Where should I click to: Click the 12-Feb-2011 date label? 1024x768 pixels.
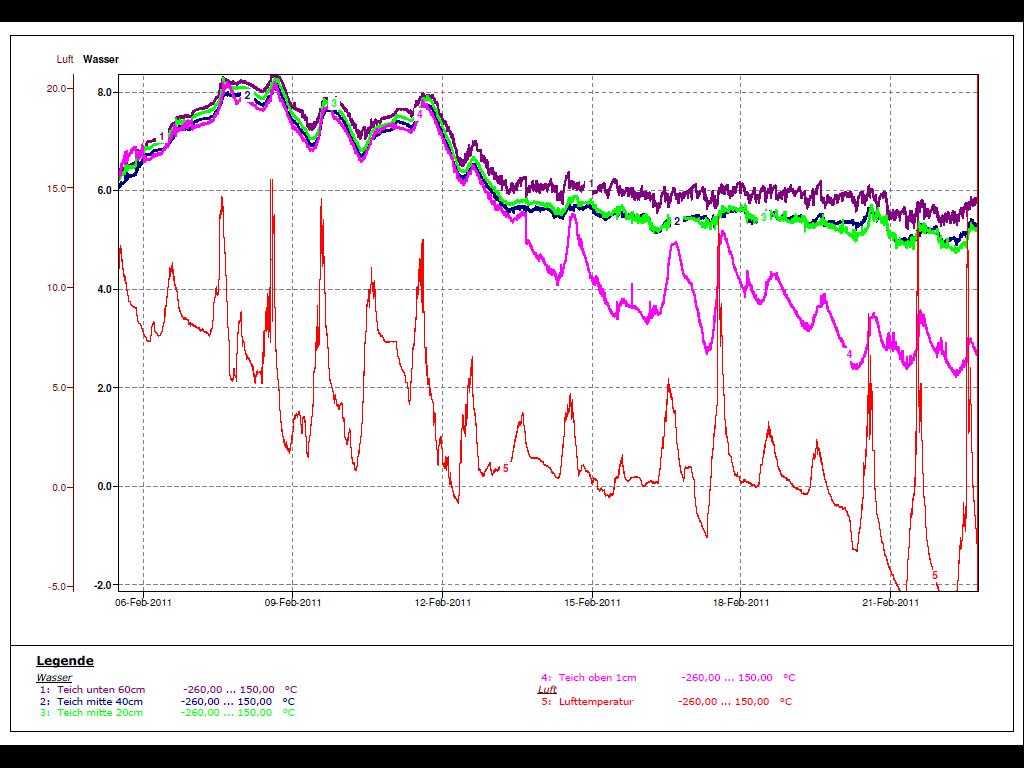[443, 602]
